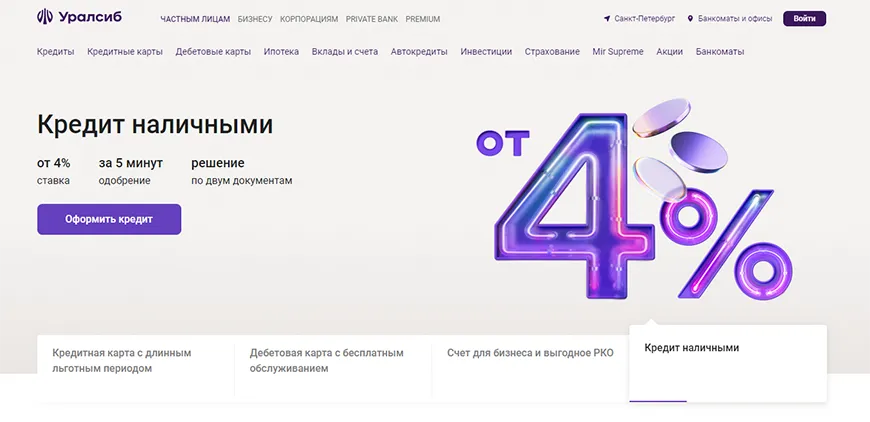Click the neon 4% promo graphic
The width and height of the screenshot is (870, 422).
[635, 200]
